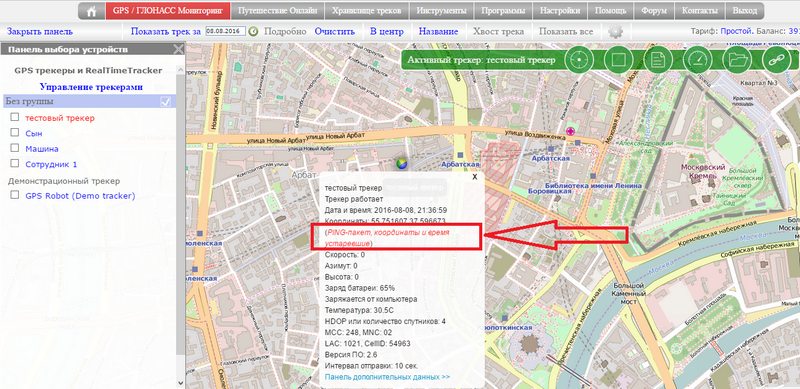Click the speedometer gauge icon
This screenshot has width=800, height=389.
pyautogui.click(x=697, y=60)
